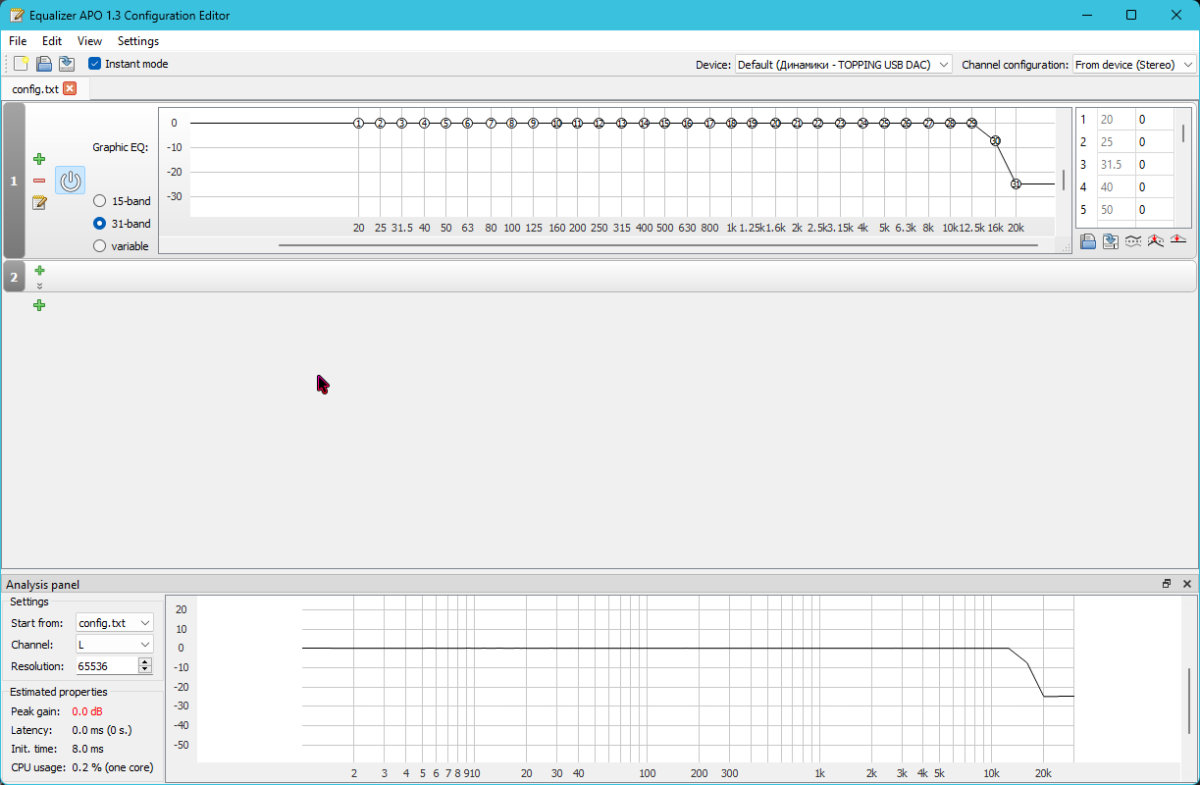Open the Edit menu
Image resolution: width=1200 pixels, height=785 pixels.
point(52,41)
